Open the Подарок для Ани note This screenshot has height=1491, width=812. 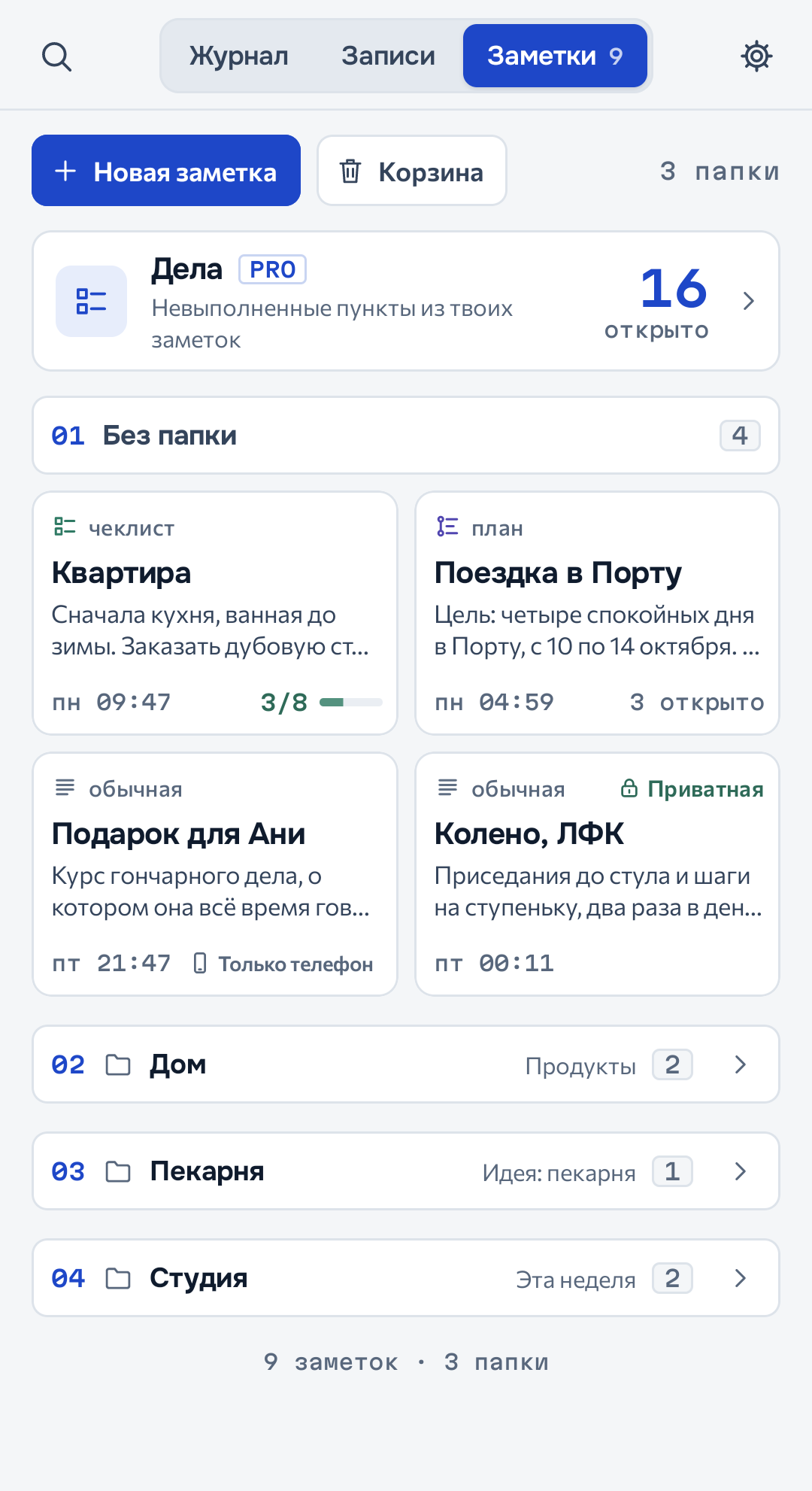tap(215, 874)
